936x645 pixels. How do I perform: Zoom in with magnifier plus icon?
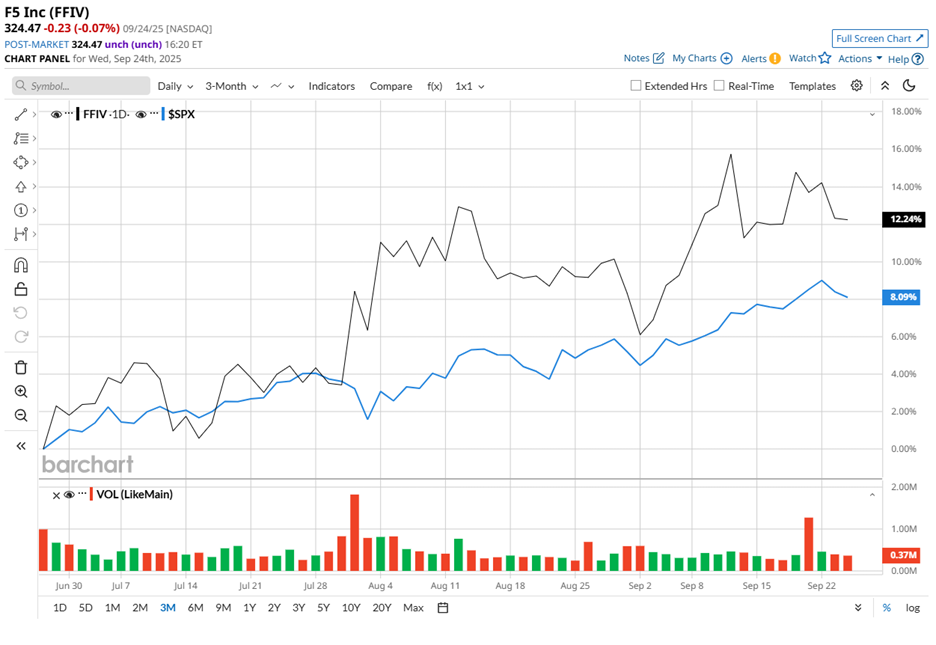point(21,391)
